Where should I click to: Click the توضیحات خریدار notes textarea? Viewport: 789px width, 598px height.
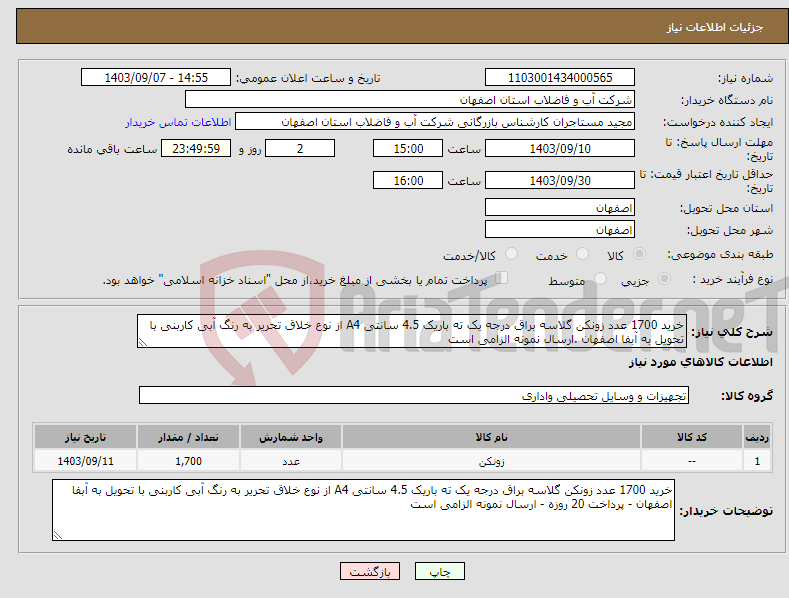click(x=363, y=510)
